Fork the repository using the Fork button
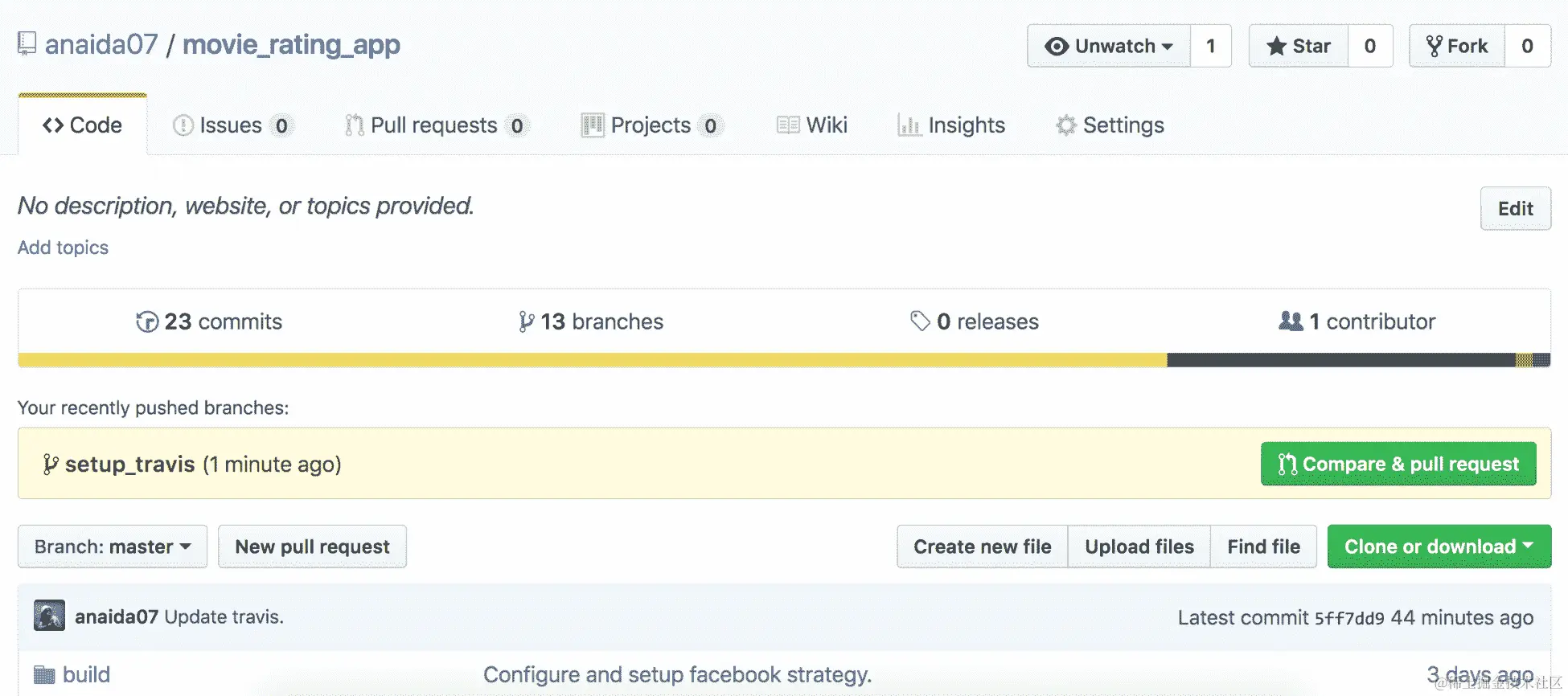This screenshot has width=1568, height=696. click(1457, 47)
